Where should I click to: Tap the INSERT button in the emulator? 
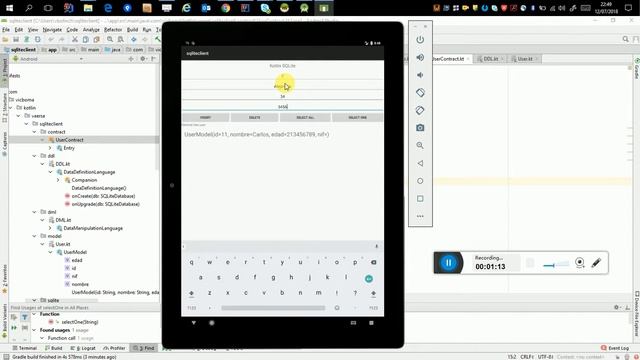click(206, 118)
